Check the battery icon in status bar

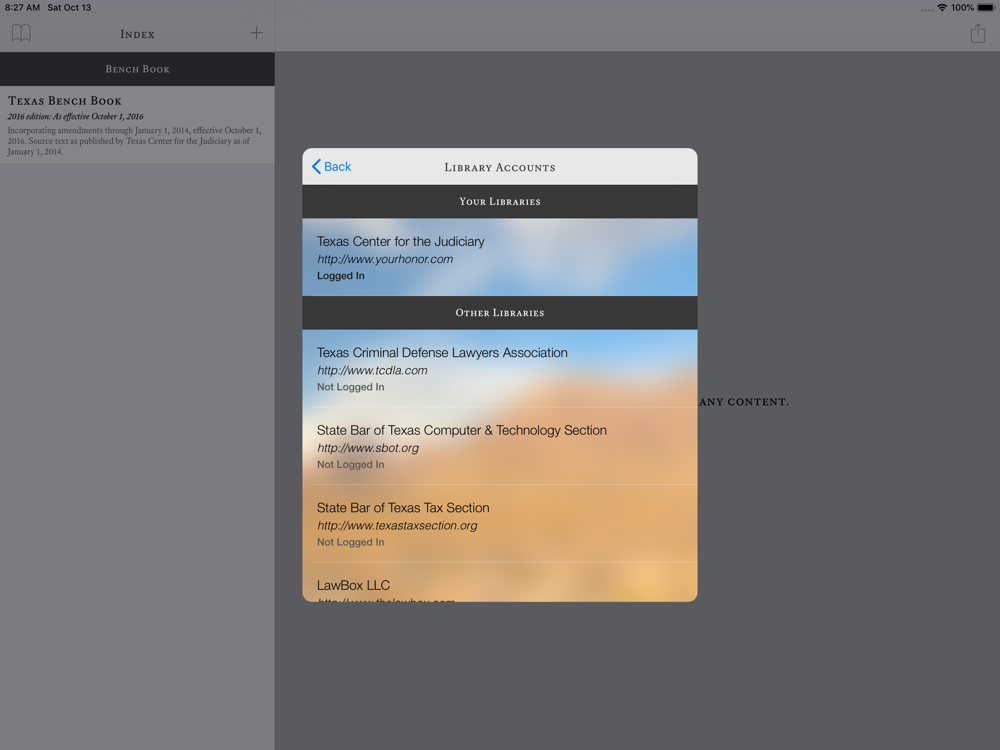point(985,8)
